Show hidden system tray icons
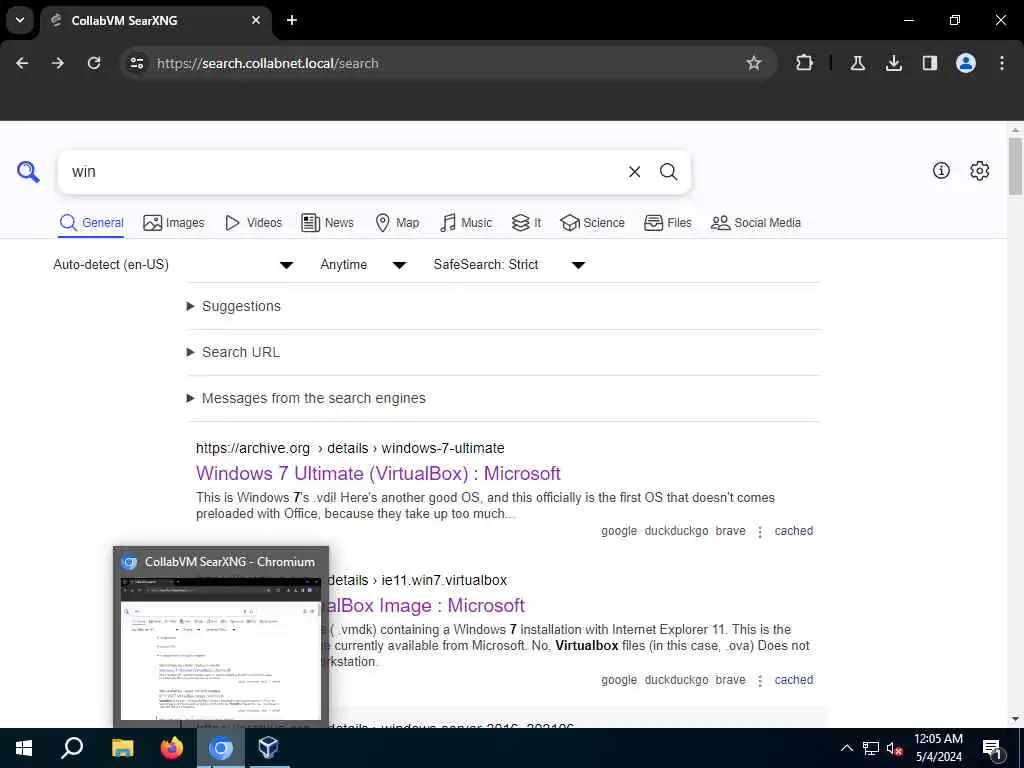The height and width of the screenshot is (768, 1024). click(x=846, y=748)
